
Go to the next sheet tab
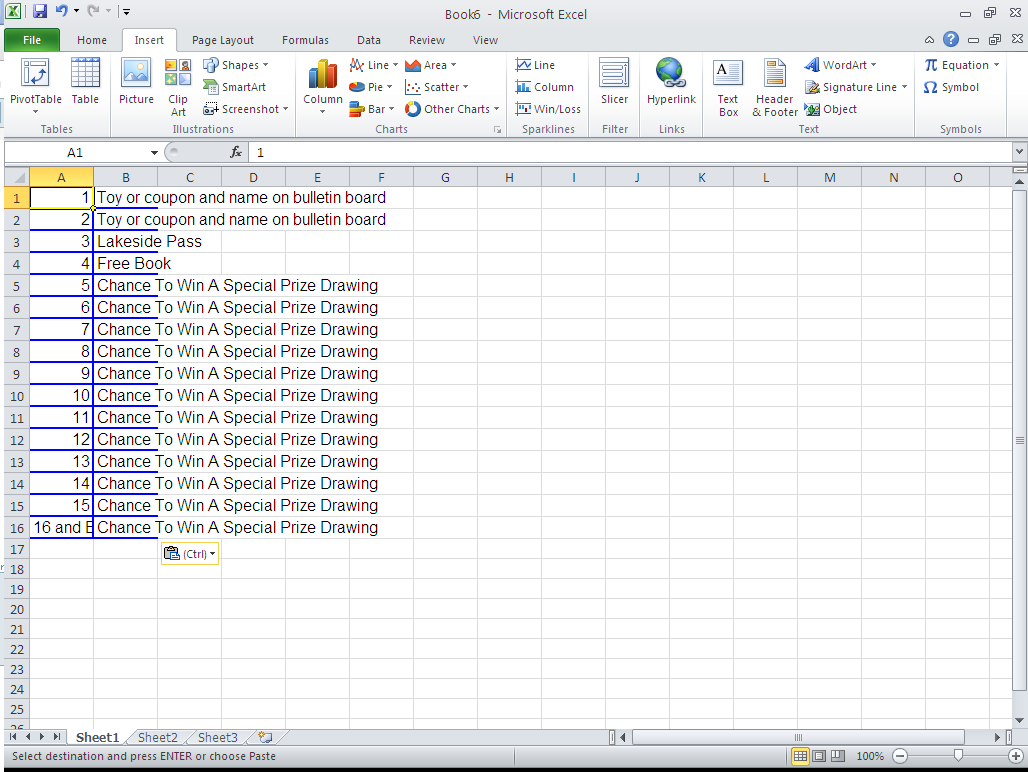[x=42, y=737]
